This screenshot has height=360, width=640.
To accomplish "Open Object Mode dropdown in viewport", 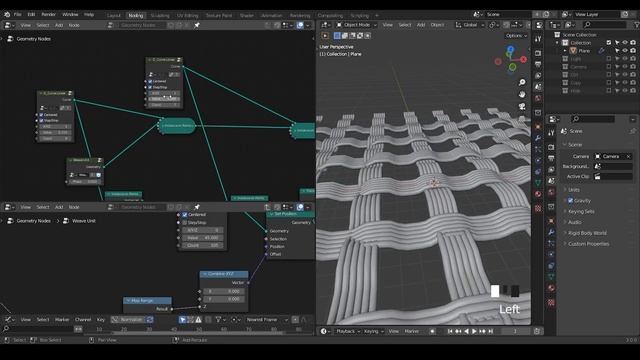I will pyautogui.click(x=356, y=25).
